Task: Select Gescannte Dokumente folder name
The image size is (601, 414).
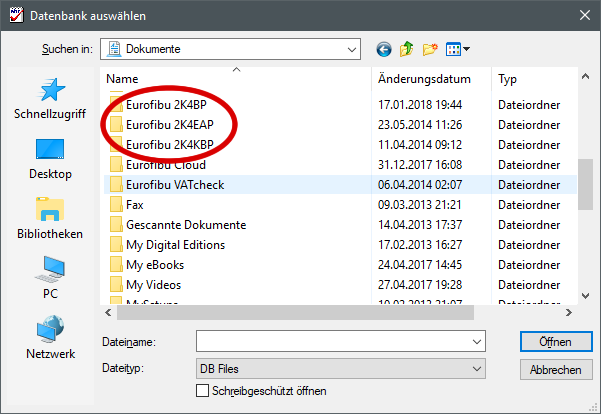Action: click(186, 225)
